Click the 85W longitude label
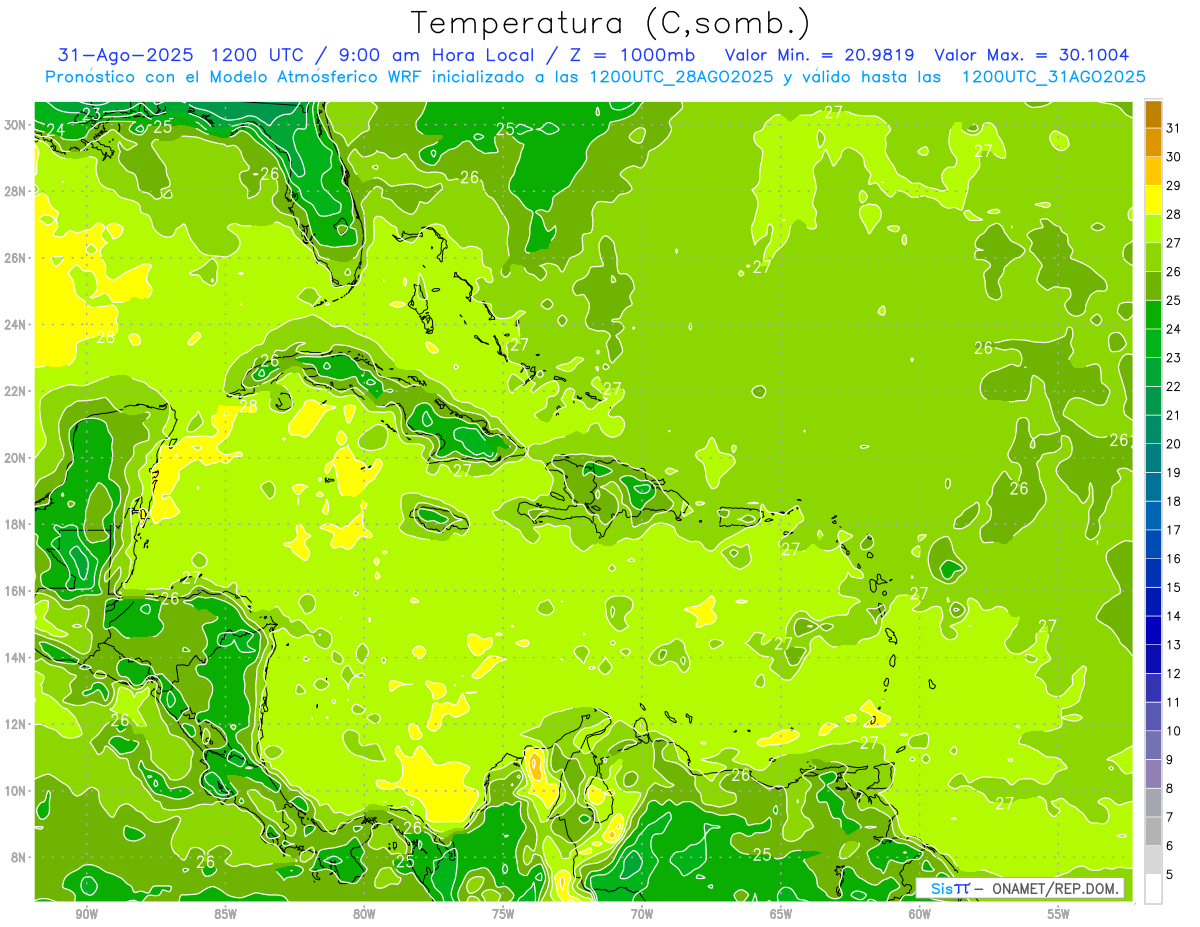The image size is (1200, 927). (225, 915)
